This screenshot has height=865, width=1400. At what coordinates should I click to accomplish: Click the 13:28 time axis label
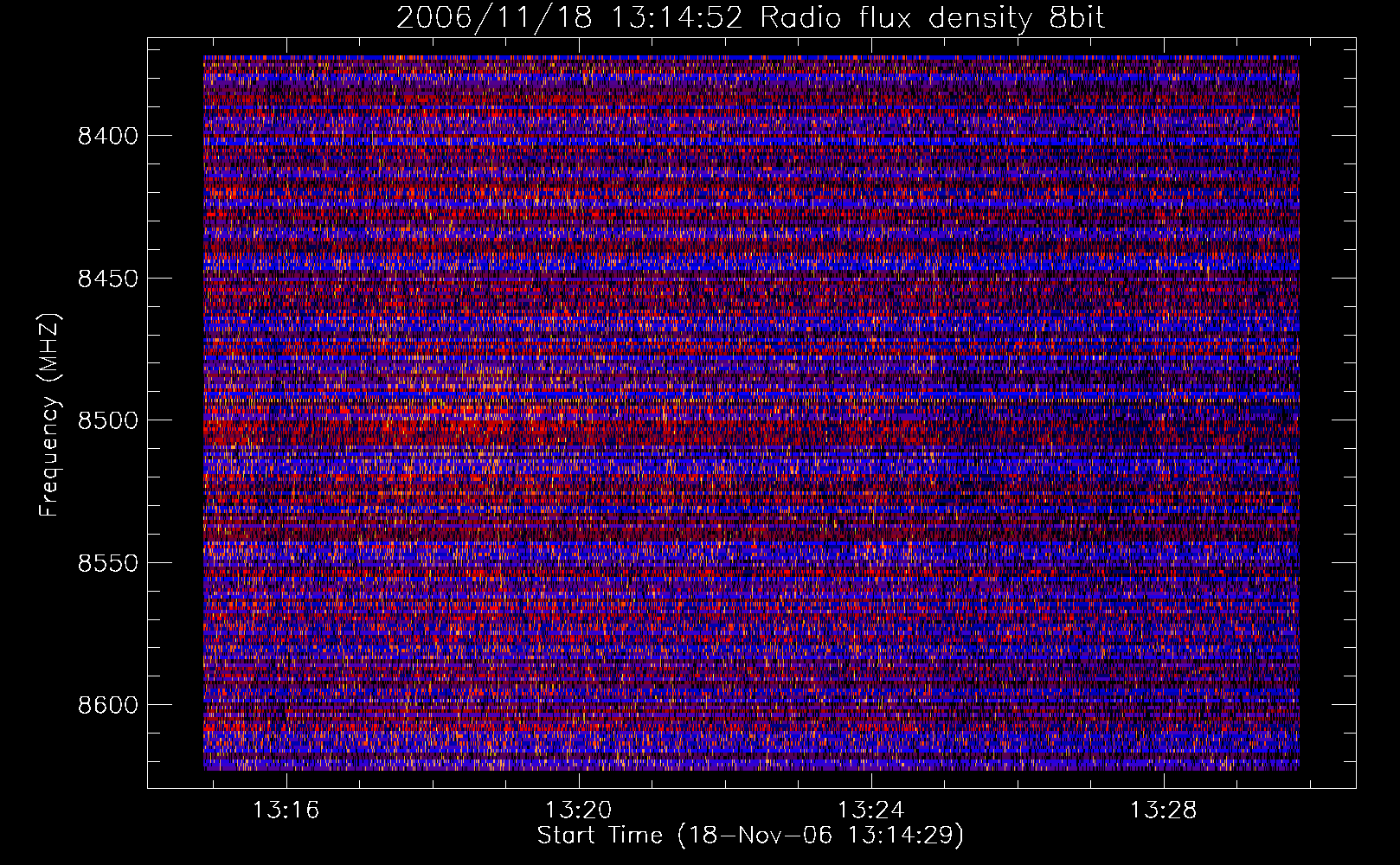1164,810
